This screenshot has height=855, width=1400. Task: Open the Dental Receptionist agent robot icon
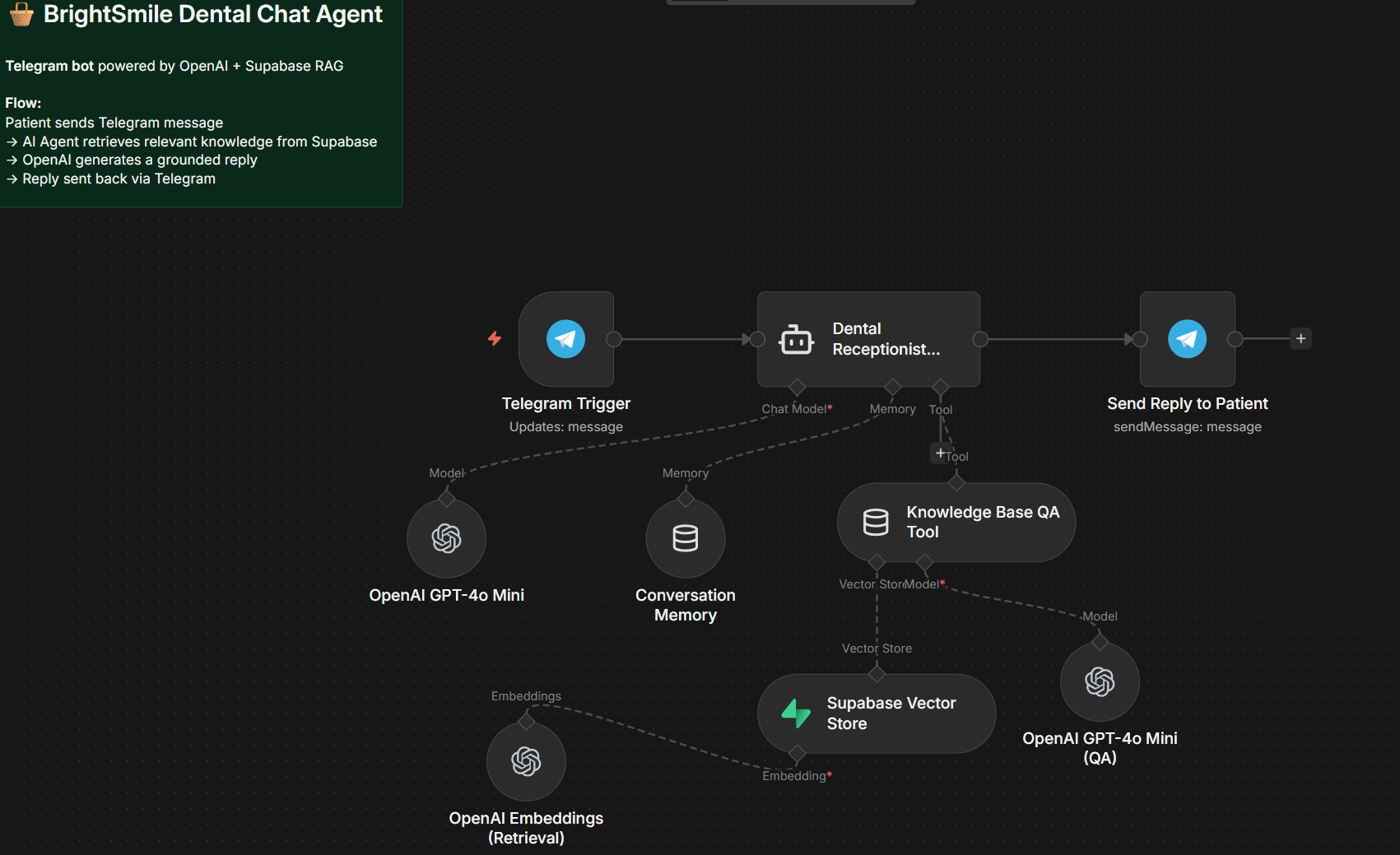(796, 339)
